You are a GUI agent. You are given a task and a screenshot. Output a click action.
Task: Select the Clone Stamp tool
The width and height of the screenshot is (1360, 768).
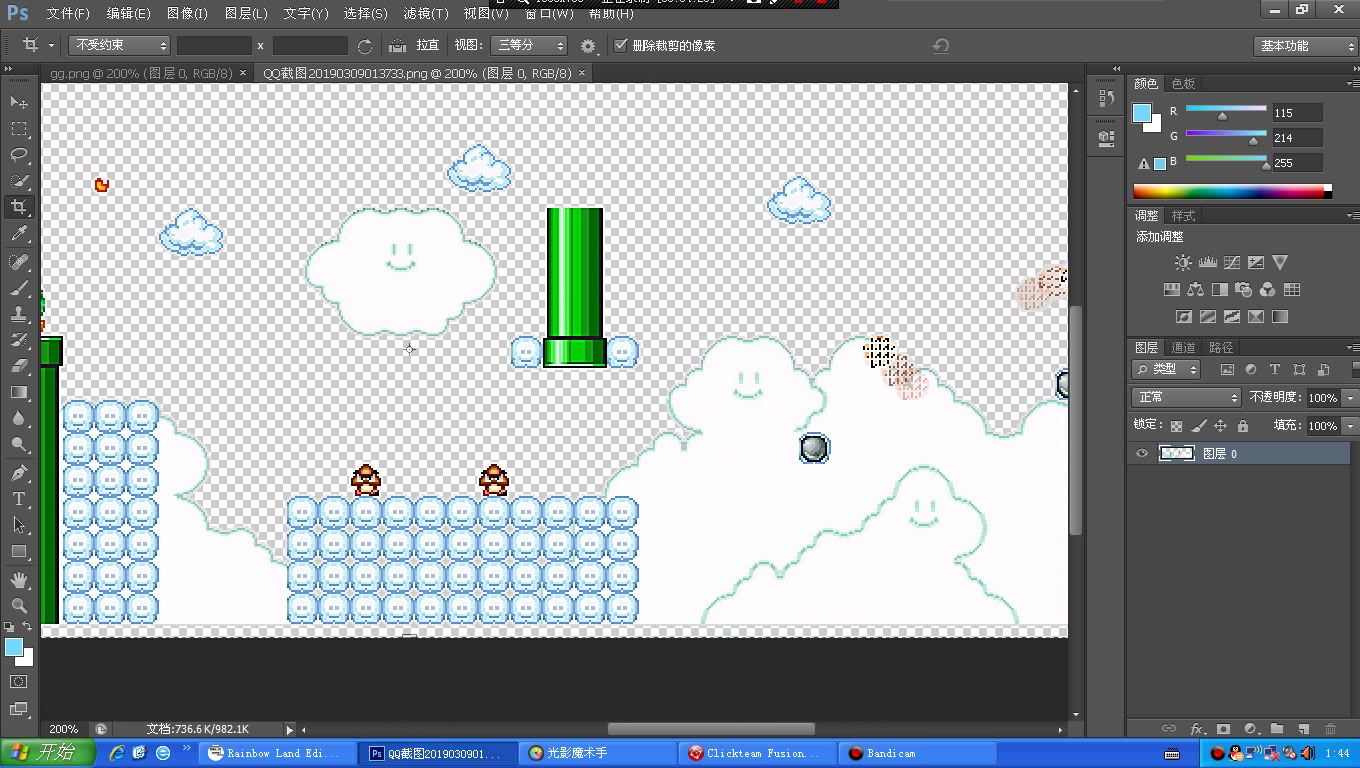tap(19, 314)
